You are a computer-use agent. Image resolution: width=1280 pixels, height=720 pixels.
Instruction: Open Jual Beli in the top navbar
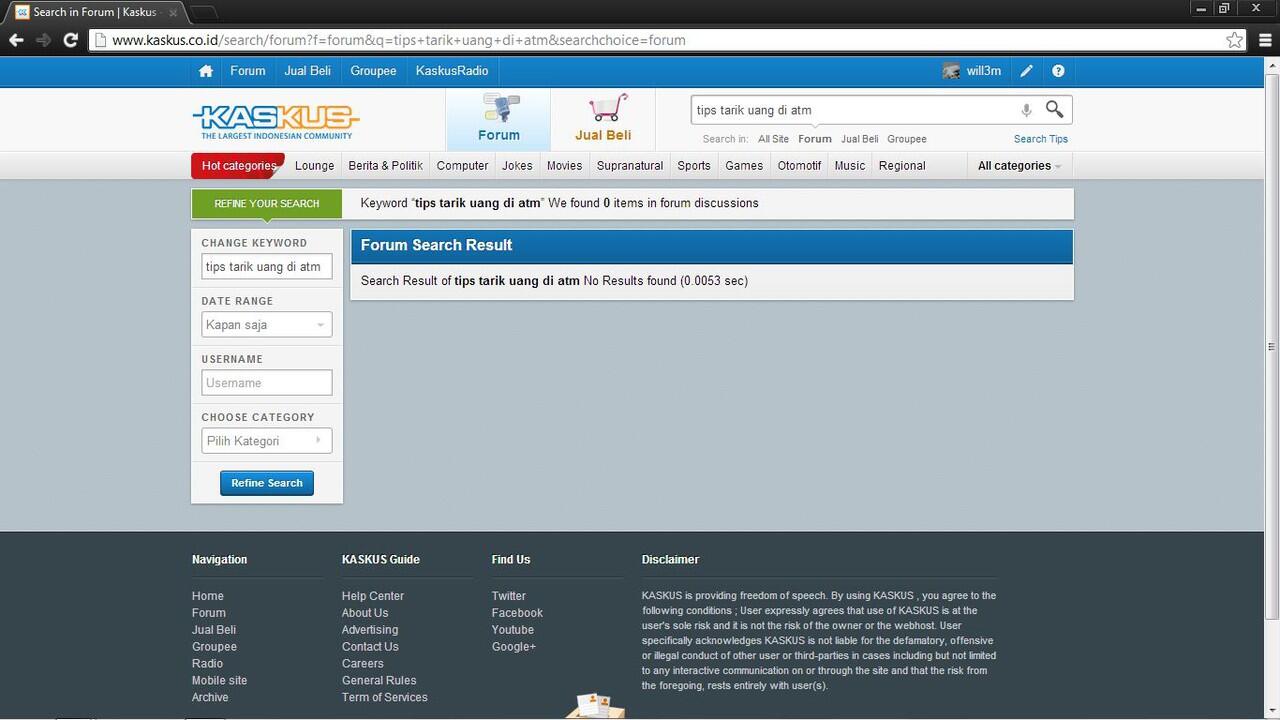[x=307, y=71]
